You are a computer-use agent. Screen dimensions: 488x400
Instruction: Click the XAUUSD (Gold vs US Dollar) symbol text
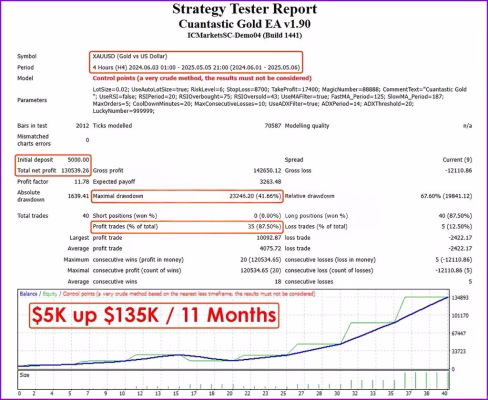point(130,56)
